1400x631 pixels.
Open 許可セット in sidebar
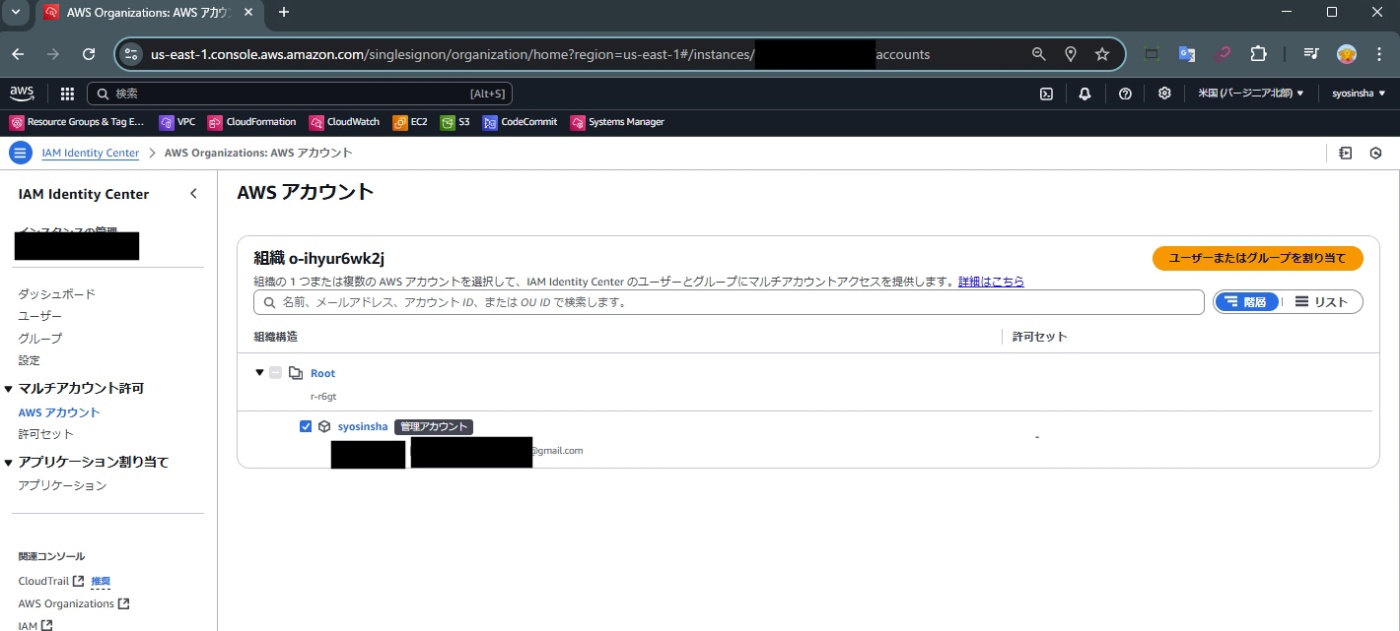46,434
